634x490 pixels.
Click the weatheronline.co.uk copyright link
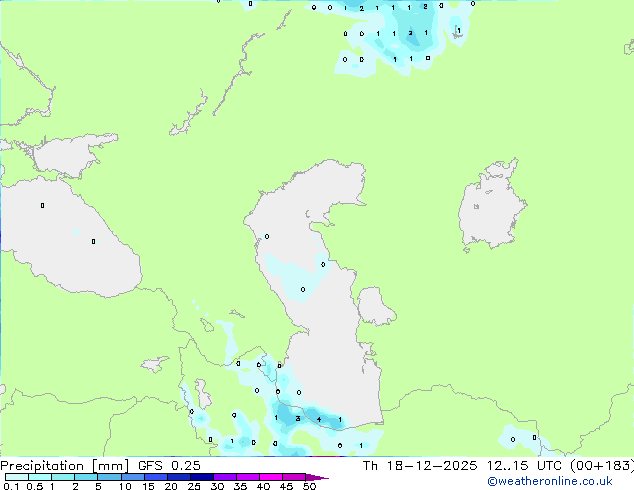tap(550, 481)
